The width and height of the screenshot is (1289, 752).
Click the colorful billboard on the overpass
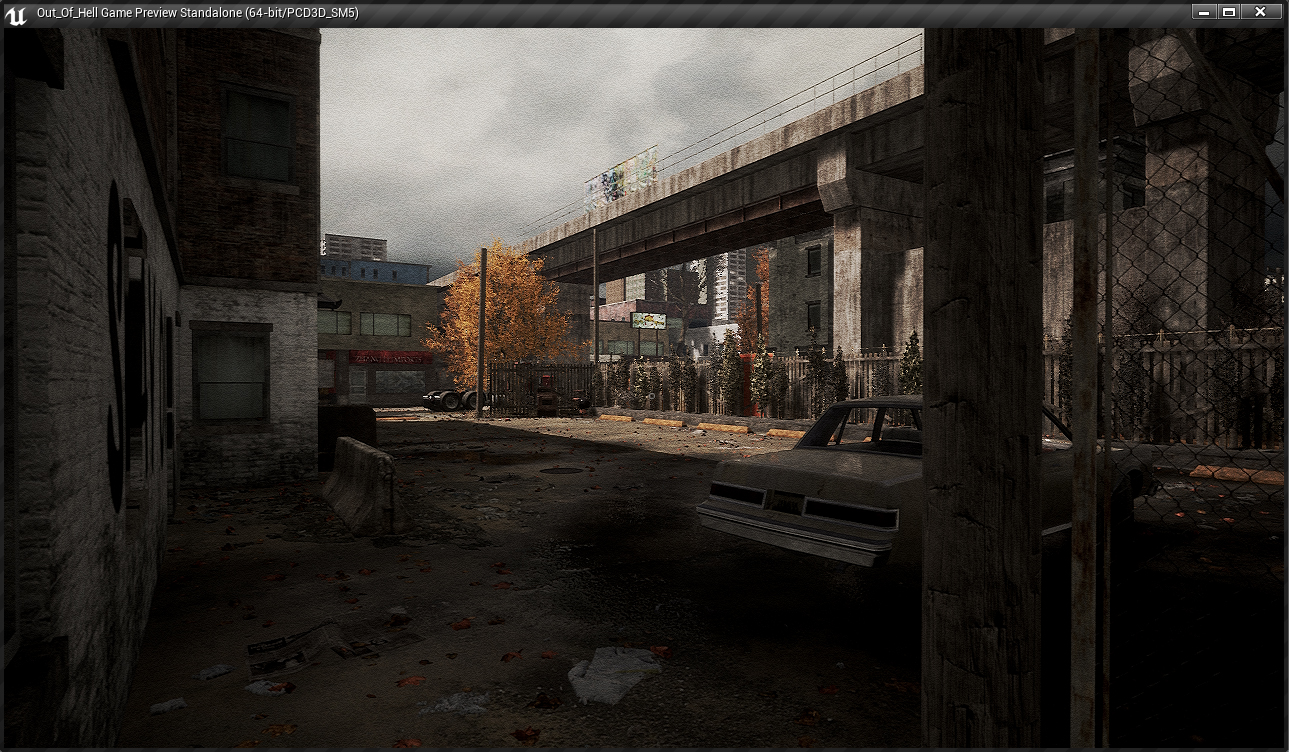click(621, 177)
